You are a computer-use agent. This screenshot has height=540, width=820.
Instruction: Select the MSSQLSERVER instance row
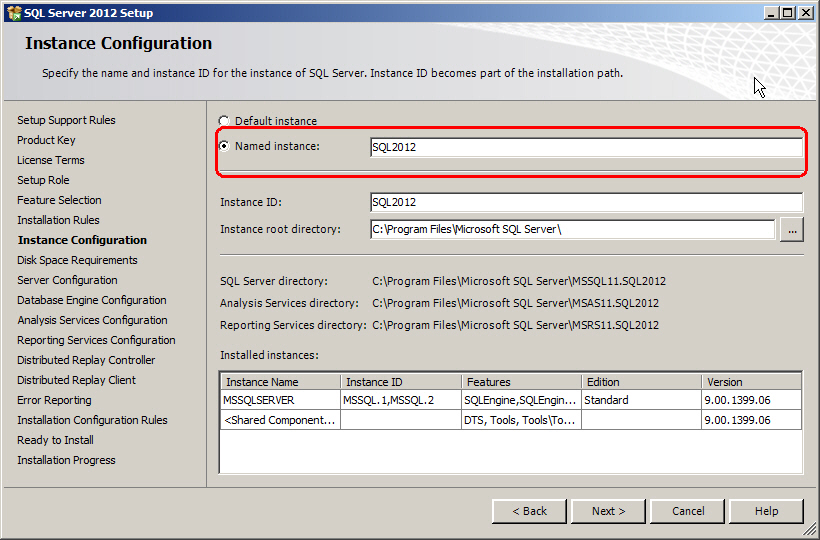[x=280, y=400]
